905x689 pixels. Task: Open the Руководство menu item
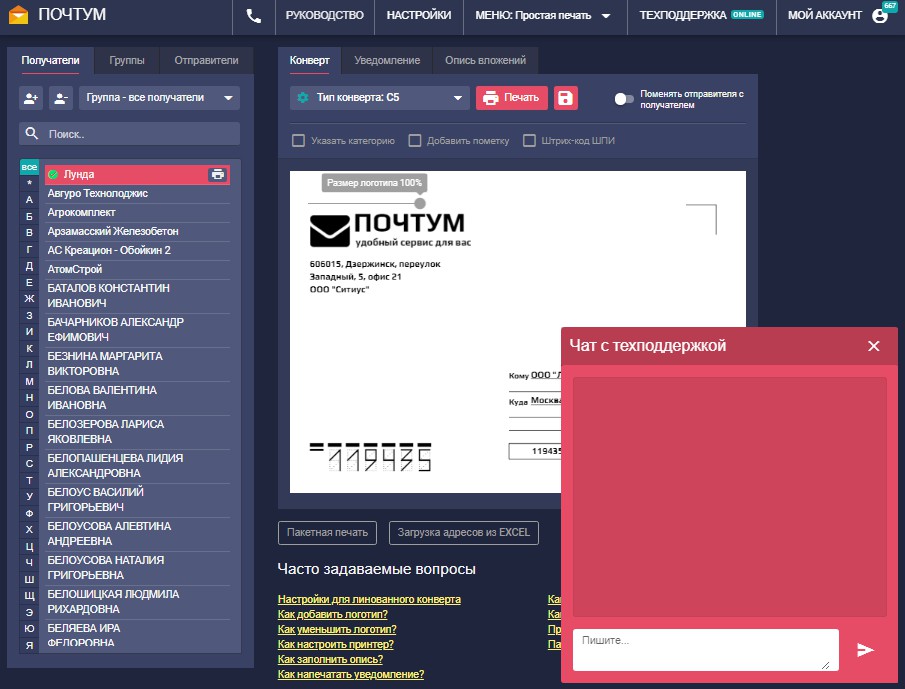pos(324,16)
